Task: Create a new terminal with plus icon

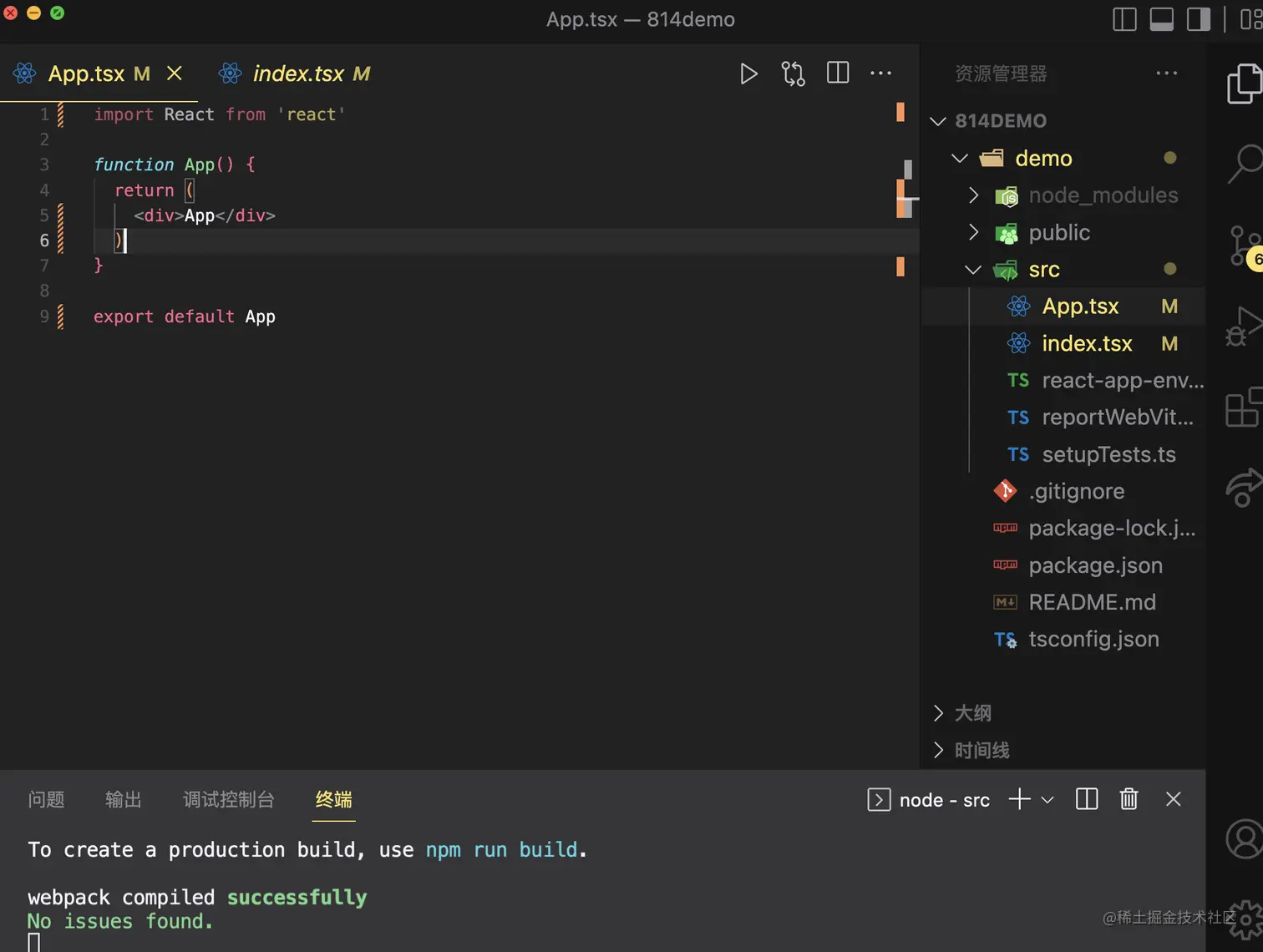Action: (1019, 800)
